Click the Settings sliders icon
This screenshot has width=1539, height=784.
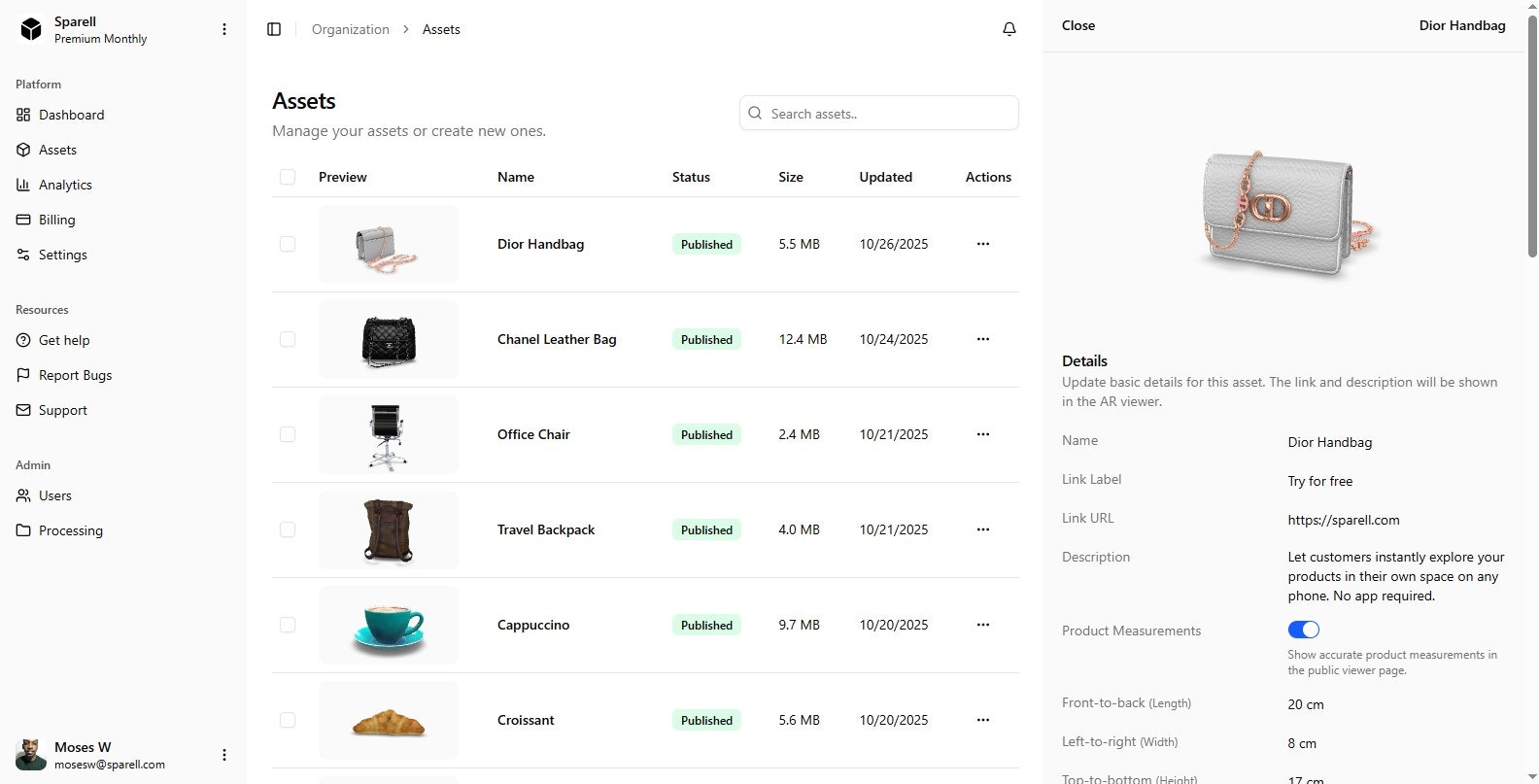coord(23,255)
